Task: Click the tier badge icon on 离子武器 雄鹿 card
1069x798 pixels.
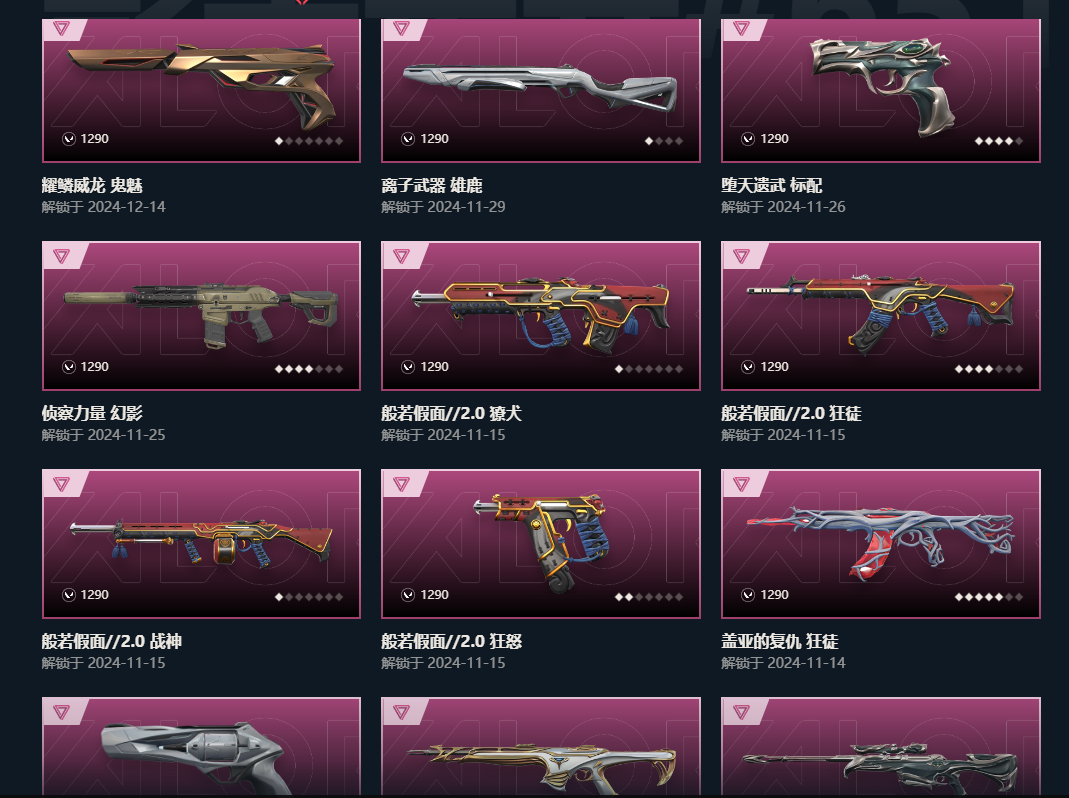Action: [401, 29]
